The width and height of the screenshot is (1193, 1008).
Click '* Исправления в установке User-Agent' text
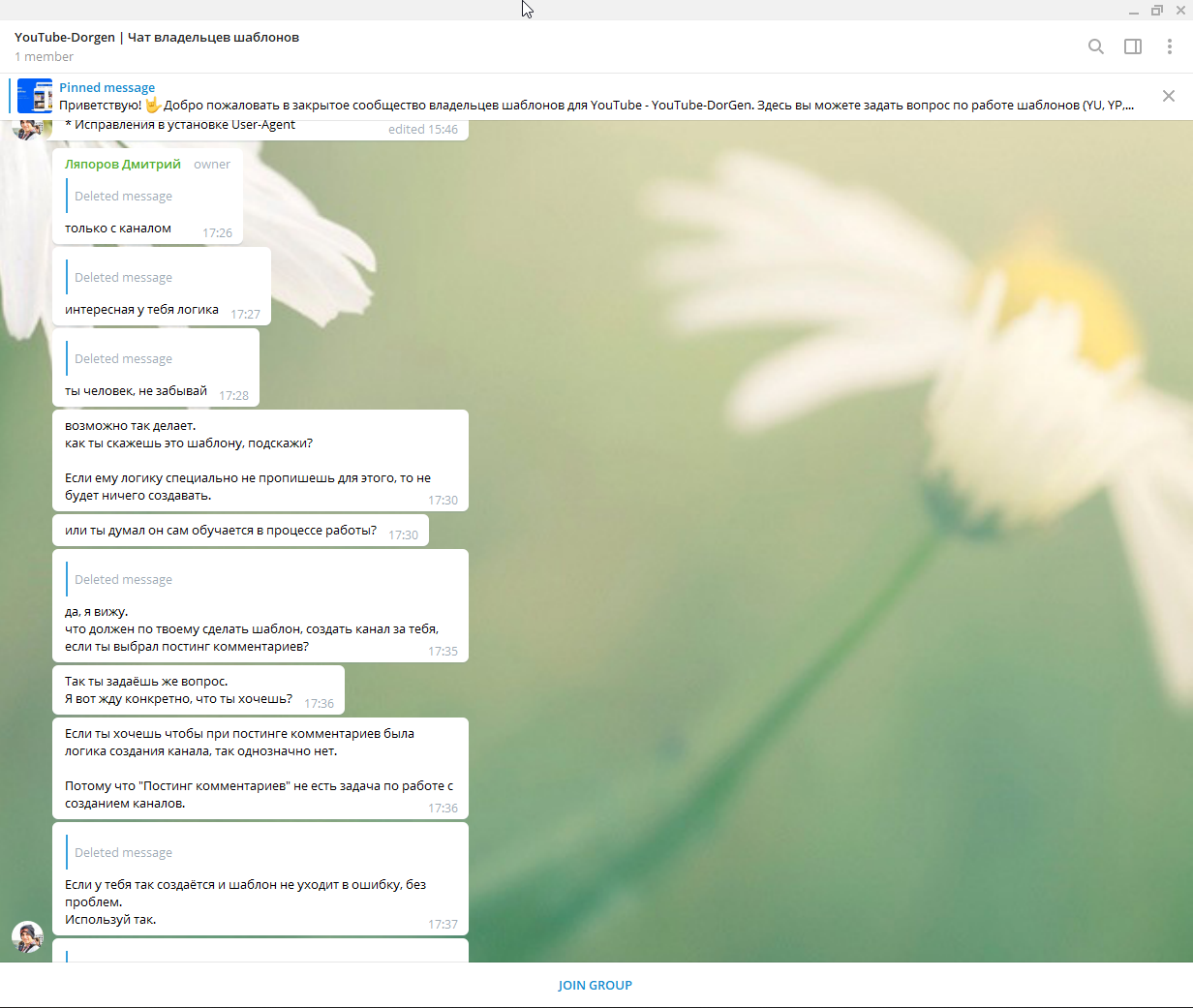[180, 125]
